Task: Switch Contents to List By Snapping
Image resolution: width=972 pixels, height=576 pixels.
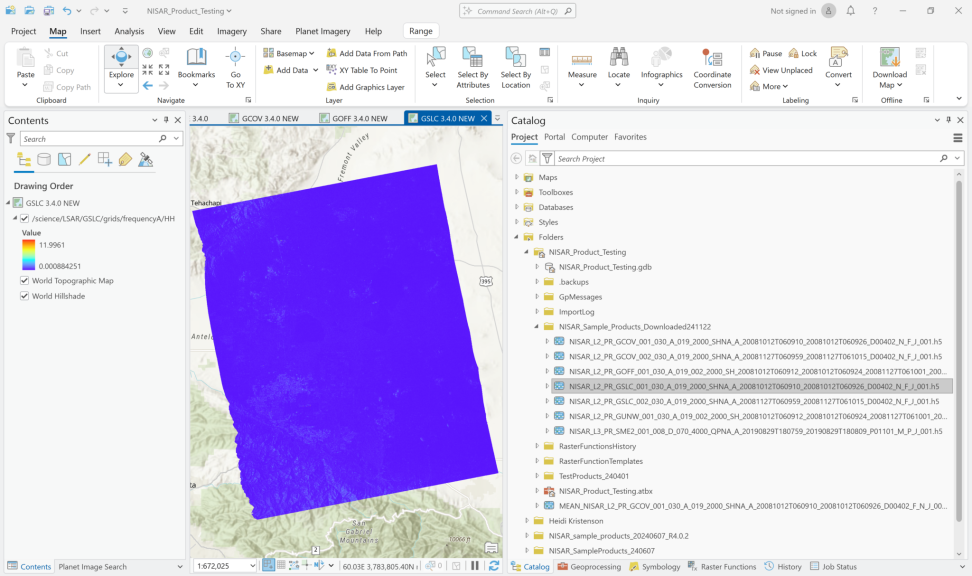Action: (105, 160)
